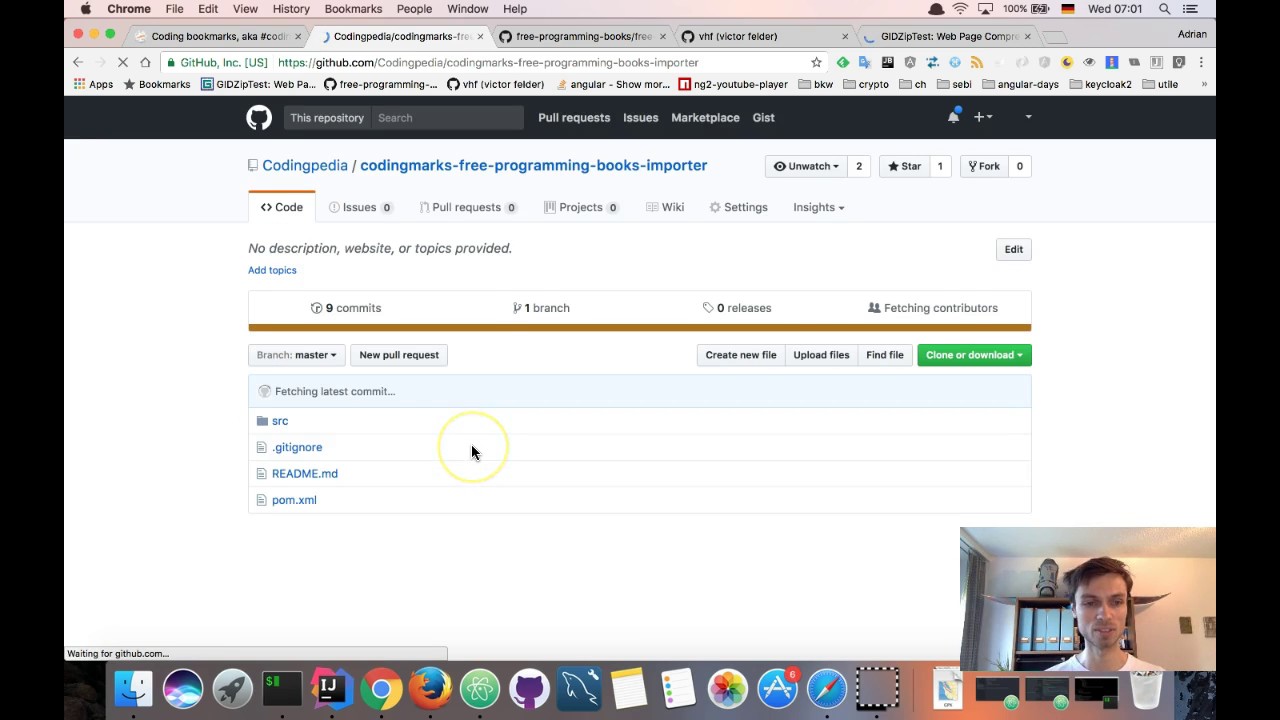1280x720 pixels.
Task: Switch to the Coding bookmarks browser tab
Action: coord(218,36)
